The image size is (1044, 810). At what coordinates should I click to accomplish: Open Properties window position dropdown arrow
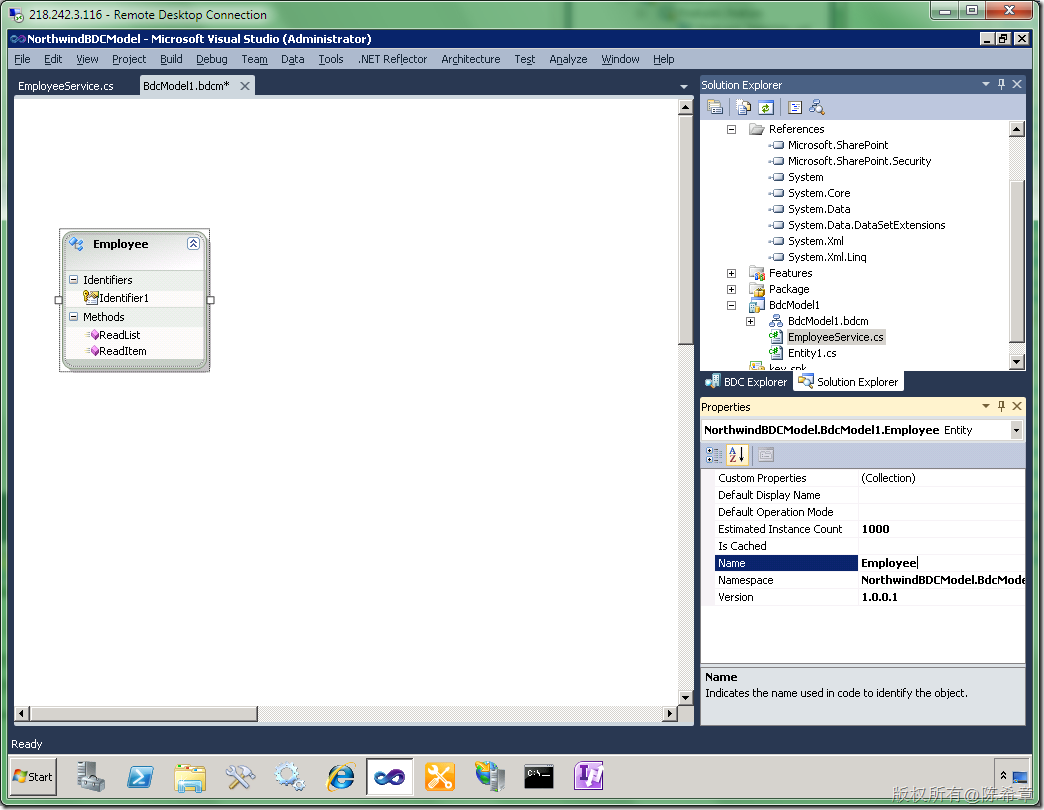tap(986, 406)
